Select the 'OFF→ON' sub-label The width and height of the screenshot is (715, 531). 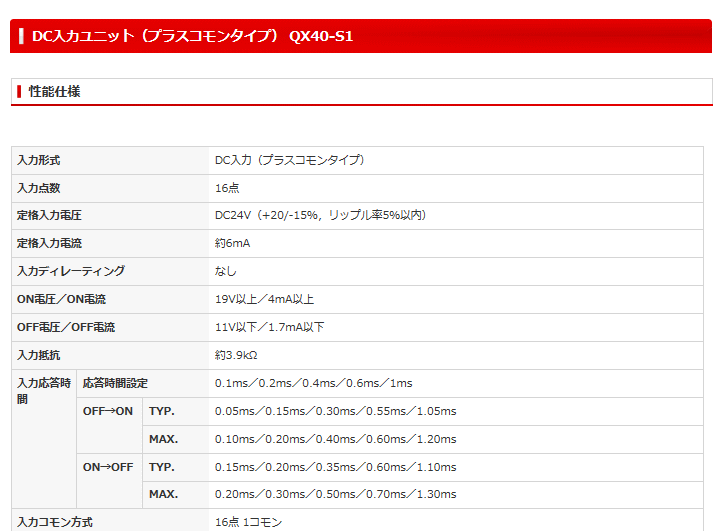(x=108, y=411)
